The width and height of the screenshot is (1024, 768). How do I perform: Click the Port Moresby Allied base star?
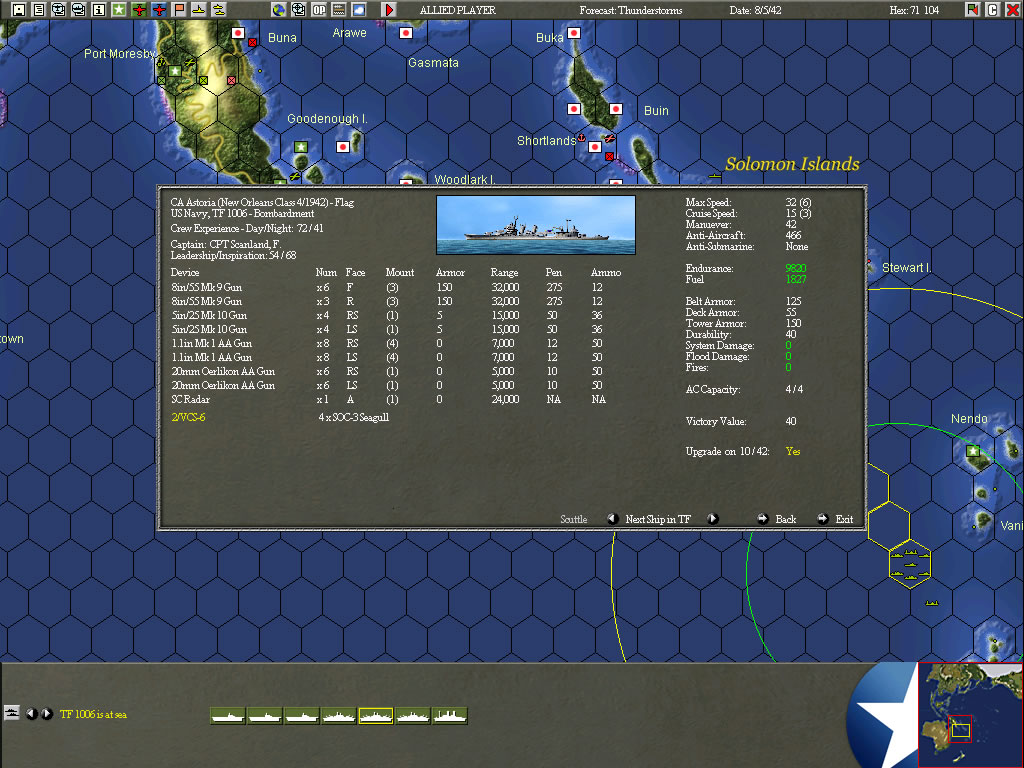[175, 71]
